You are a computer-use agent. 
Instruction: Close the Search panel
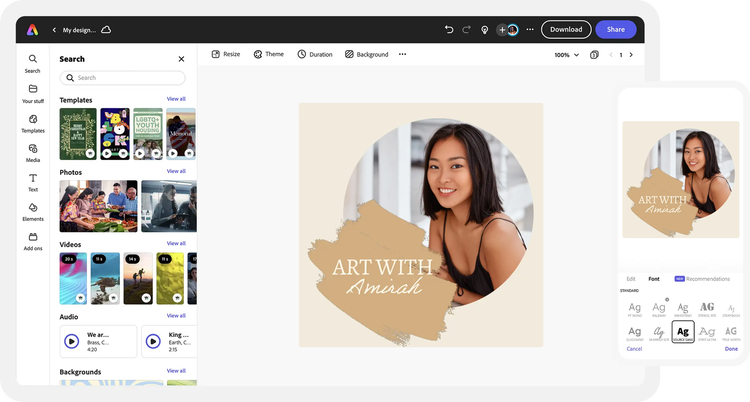(181, 59)
